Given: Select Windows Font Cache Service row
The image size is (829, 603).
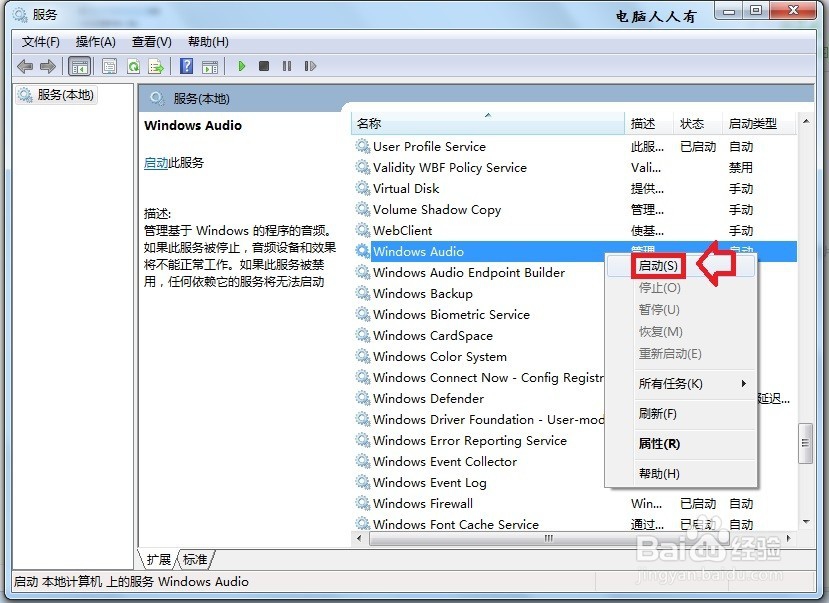Looking at the screenshot, I should click(574, 524).
